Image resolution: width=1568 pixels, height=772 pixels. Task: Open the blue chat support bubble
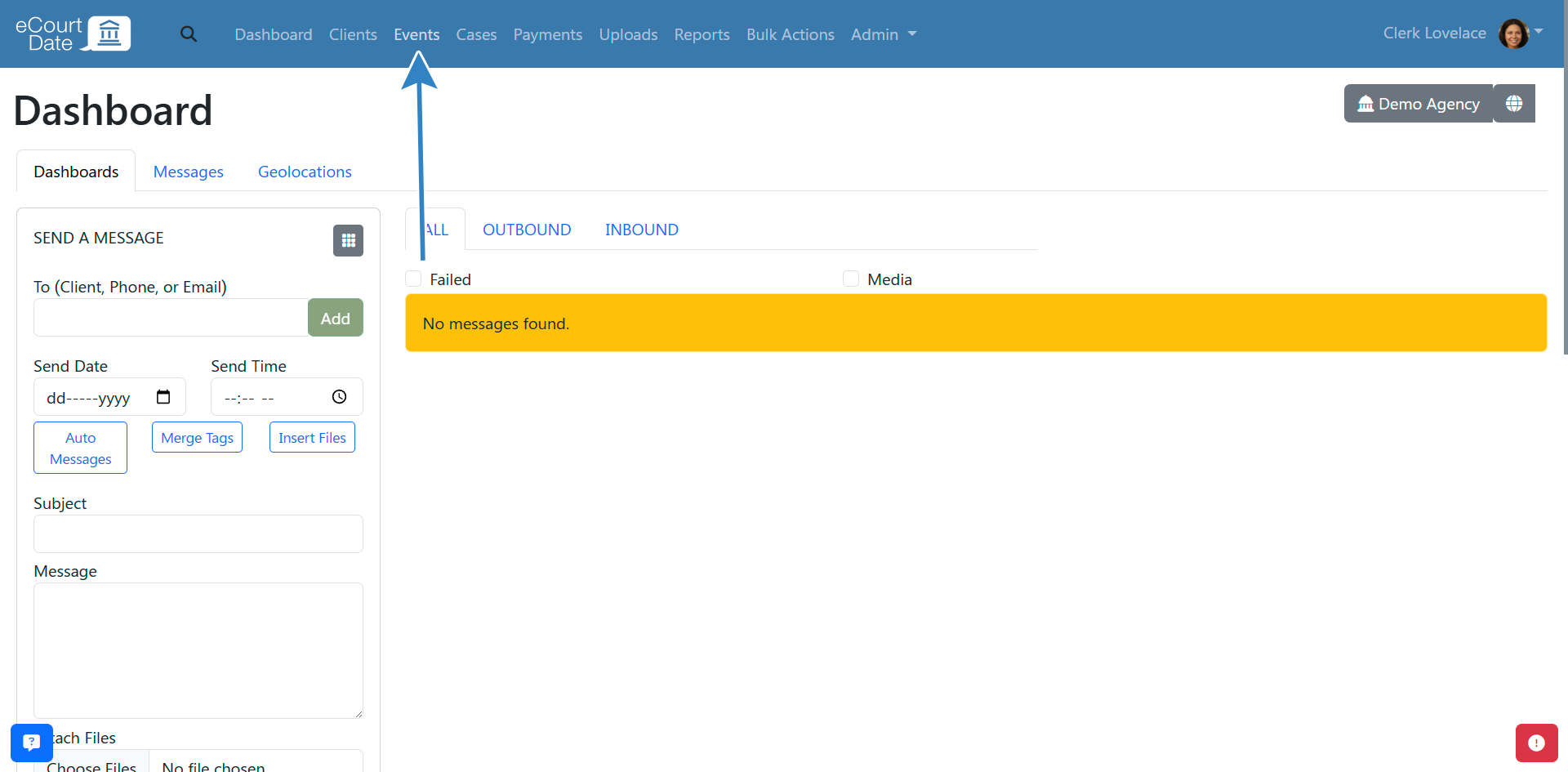[31, 743]
